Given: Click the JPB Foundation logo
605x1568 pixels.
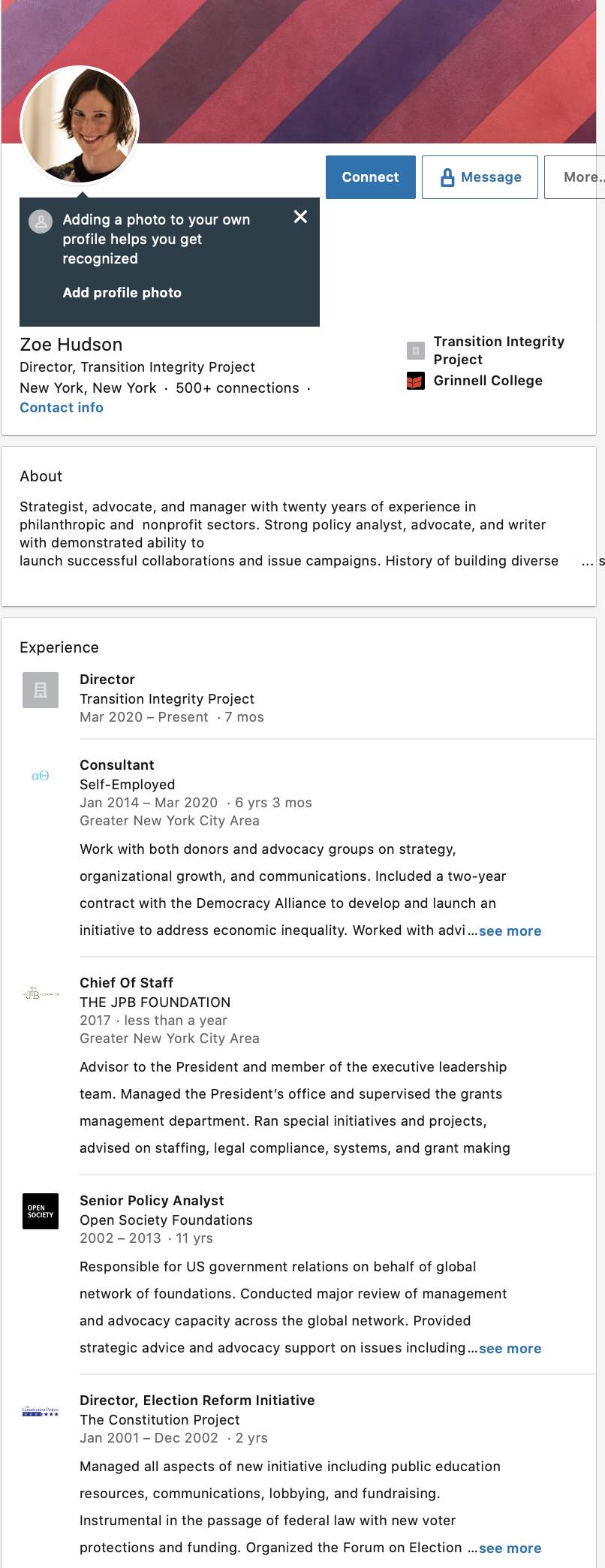Looking at the screenshot, I should click(41, 994).
